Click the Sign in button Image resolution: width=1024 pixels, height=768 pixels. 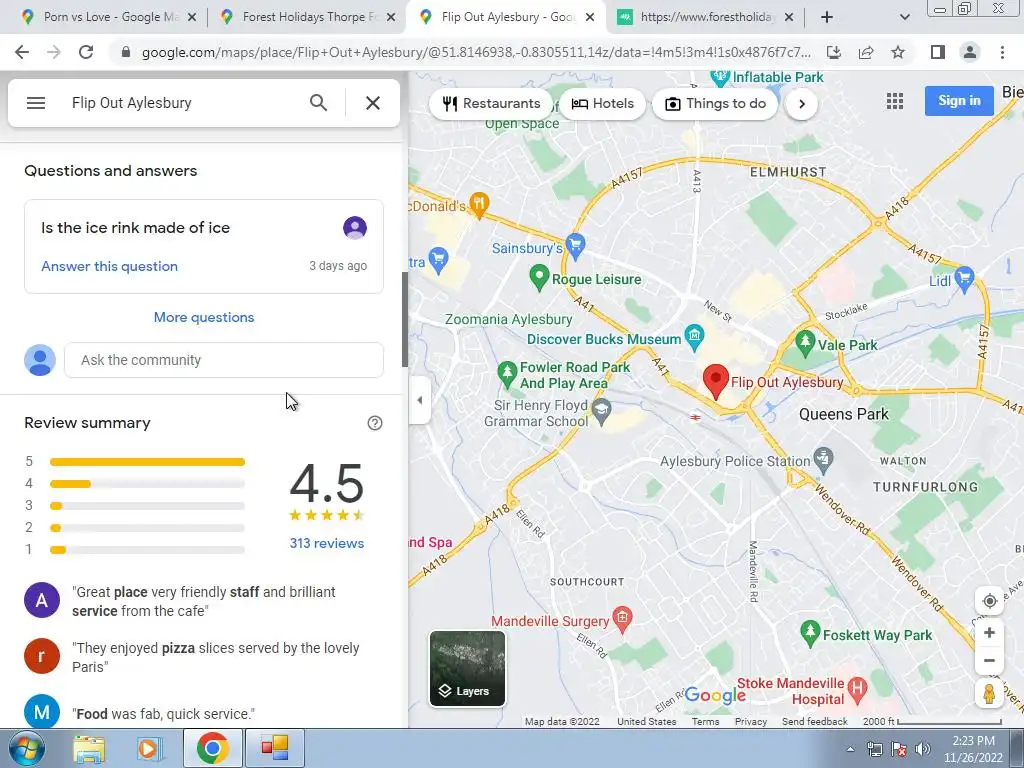tap(959, 101)
